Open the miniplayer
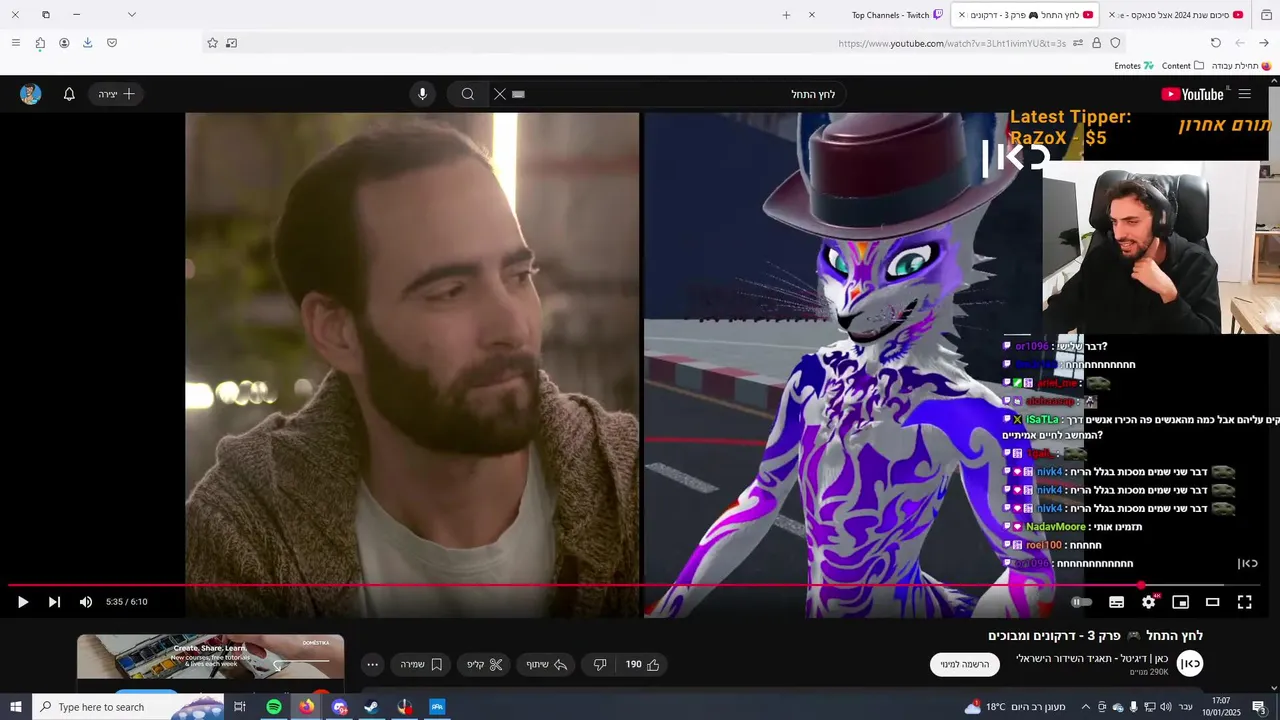This screenshot has width=1280, height=720. (1181, 602)
